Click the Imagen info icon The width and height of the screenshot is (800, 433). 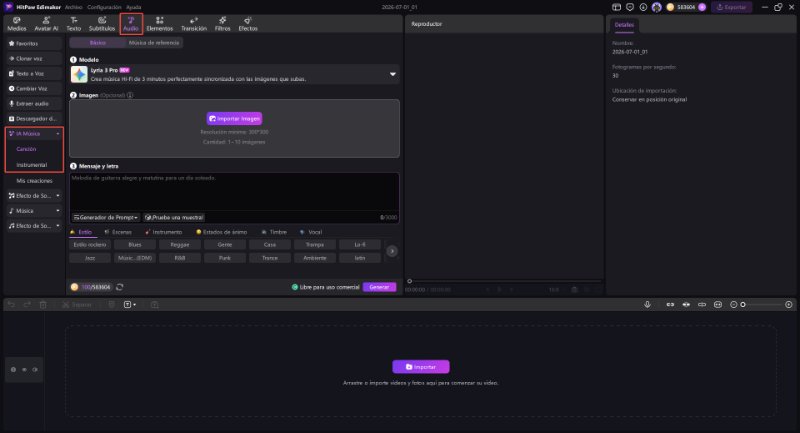click(130, 95)
